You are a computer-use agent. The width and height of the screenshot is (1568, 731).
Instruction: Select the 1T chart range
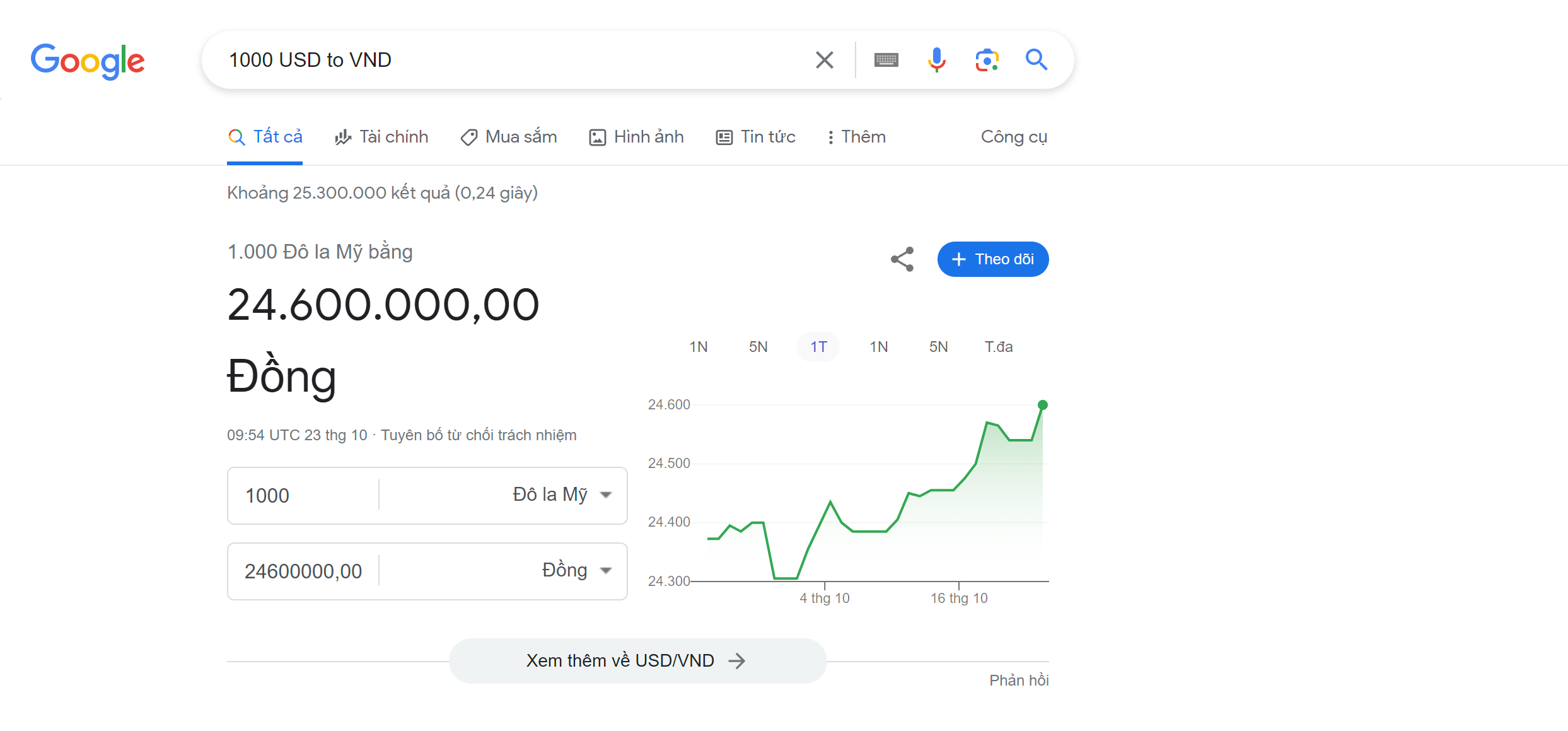click(818, 347)
